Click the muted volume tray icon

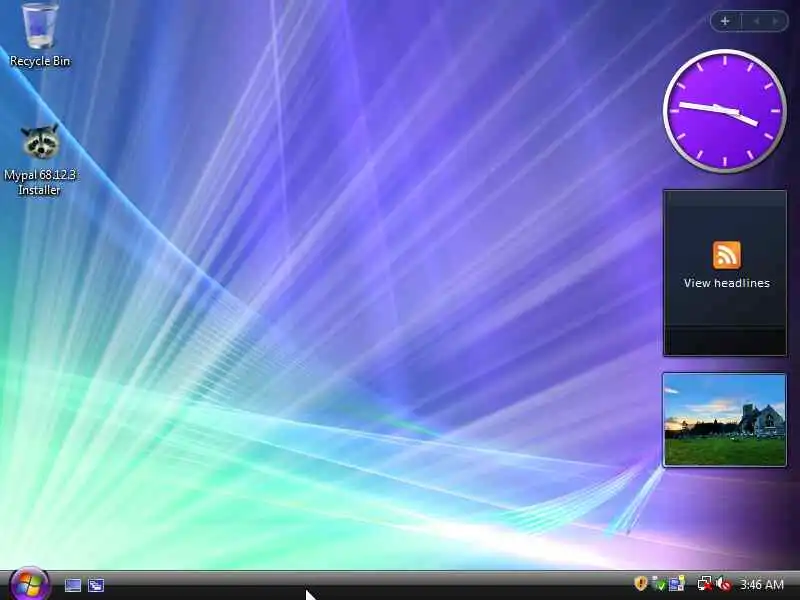tap(723, 584)
